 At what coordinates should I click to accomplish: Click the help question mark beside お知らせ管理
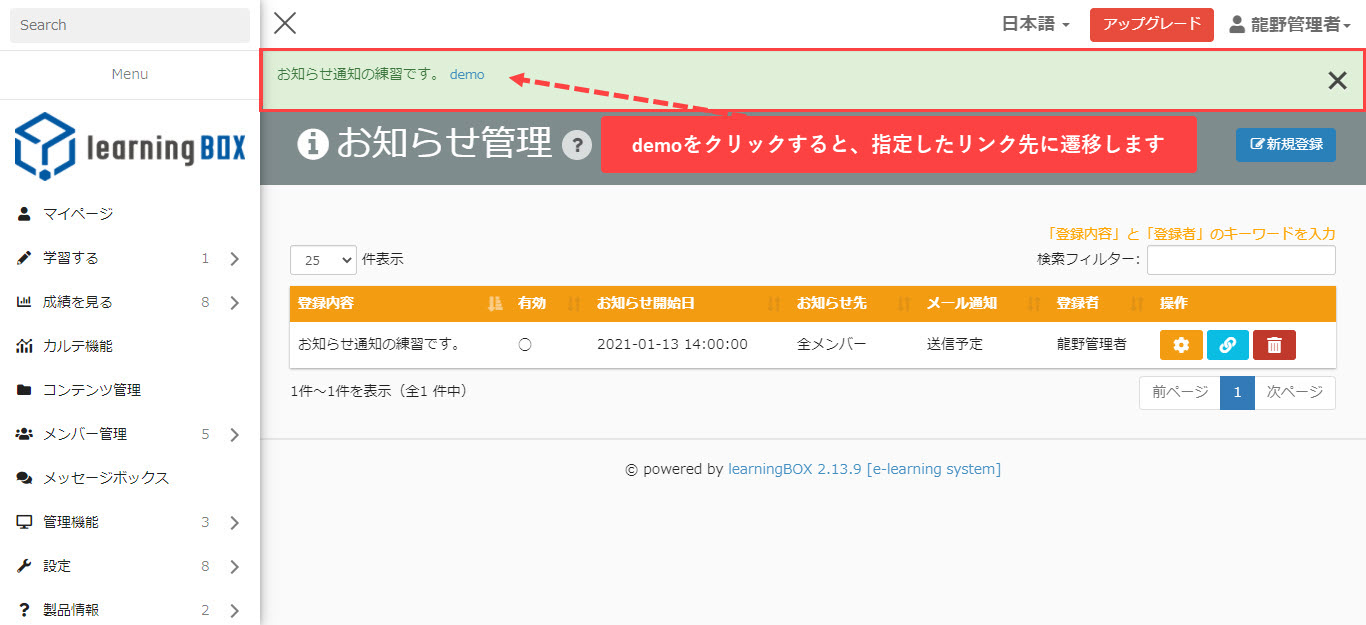[x=577, y=145]
